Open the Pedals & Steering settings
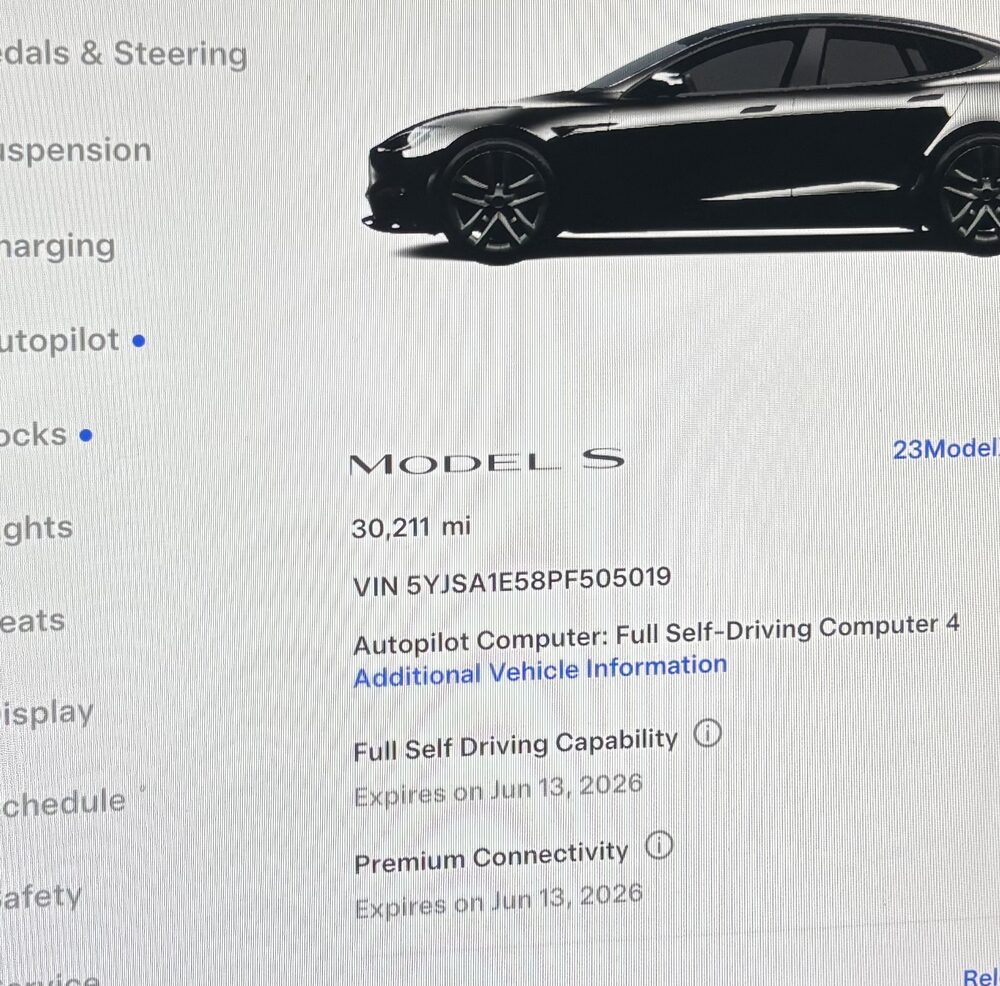Screen dimensions: 1000x986 [124, 54]
